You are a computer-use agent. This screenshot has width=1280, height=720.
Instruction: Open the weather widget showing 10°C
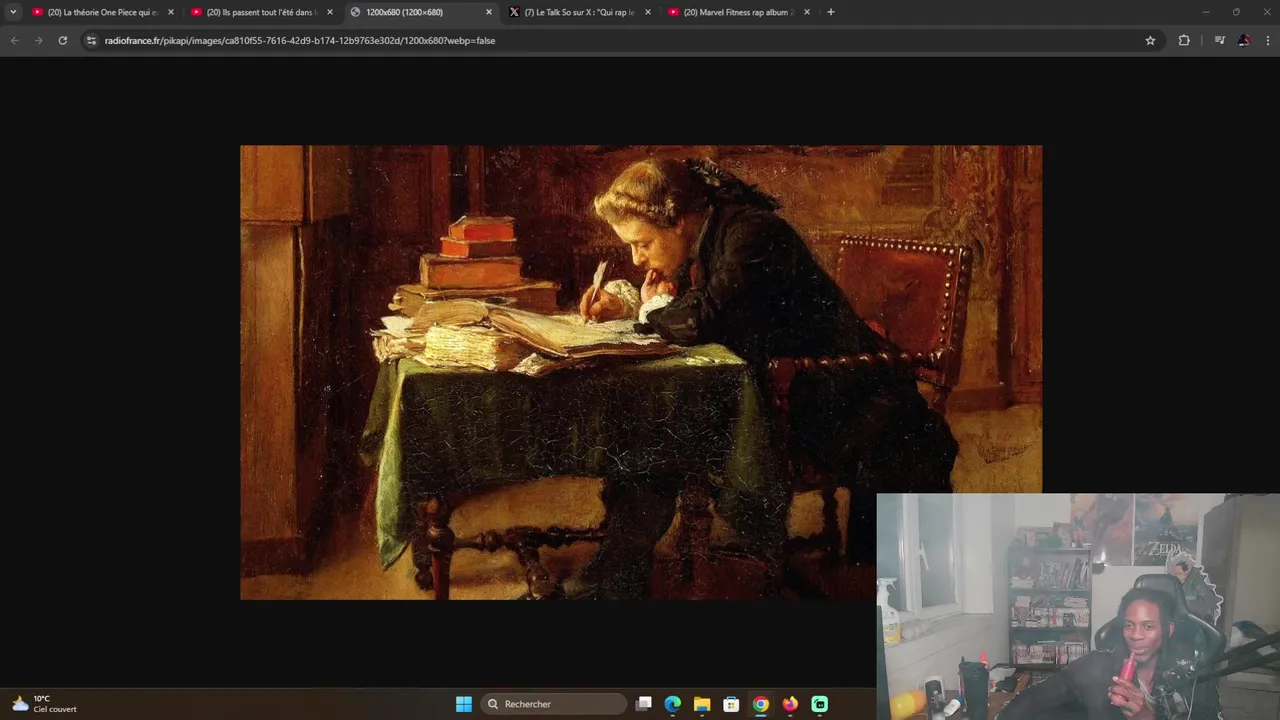pos(44,704)
